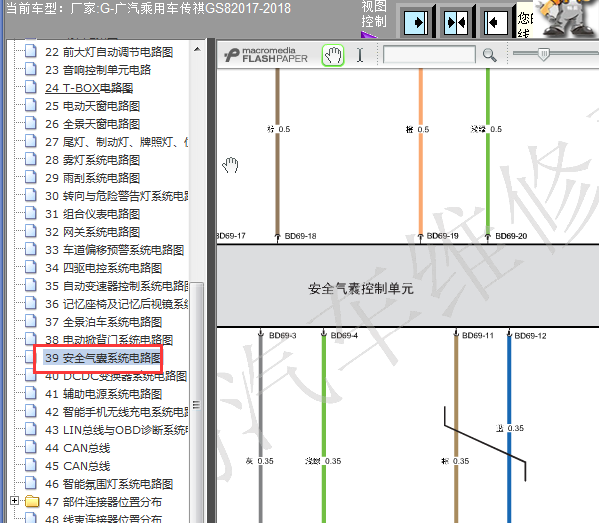The width and height of the screenshot is (599, 523).
Task: Click connector label BD69-18
Action: (300, 236)
